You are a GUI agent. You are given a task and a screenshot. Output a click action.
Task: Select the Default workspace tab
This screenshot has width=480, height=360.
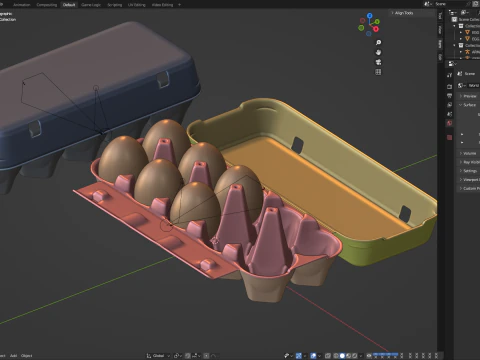click(69, 5)
